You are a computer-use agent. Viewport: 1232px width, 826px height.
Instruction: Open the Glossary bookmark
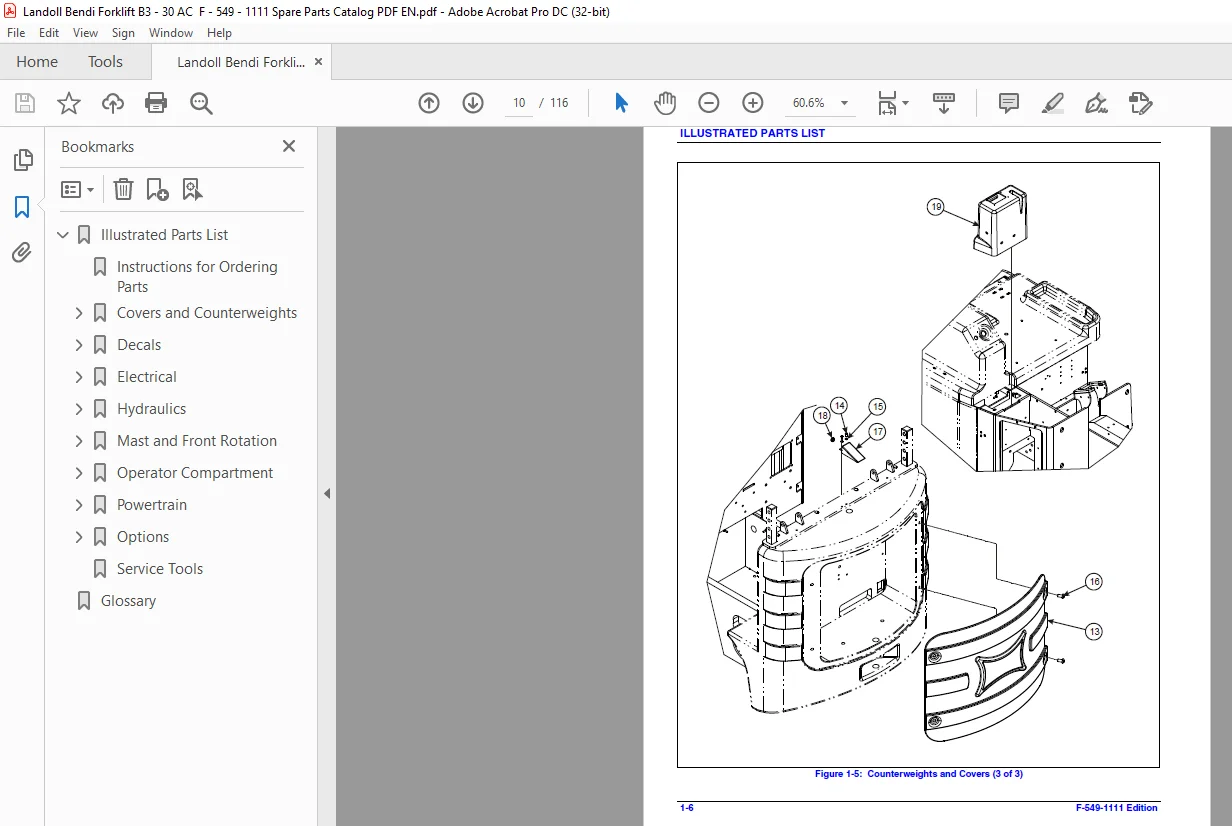(128, 601)
